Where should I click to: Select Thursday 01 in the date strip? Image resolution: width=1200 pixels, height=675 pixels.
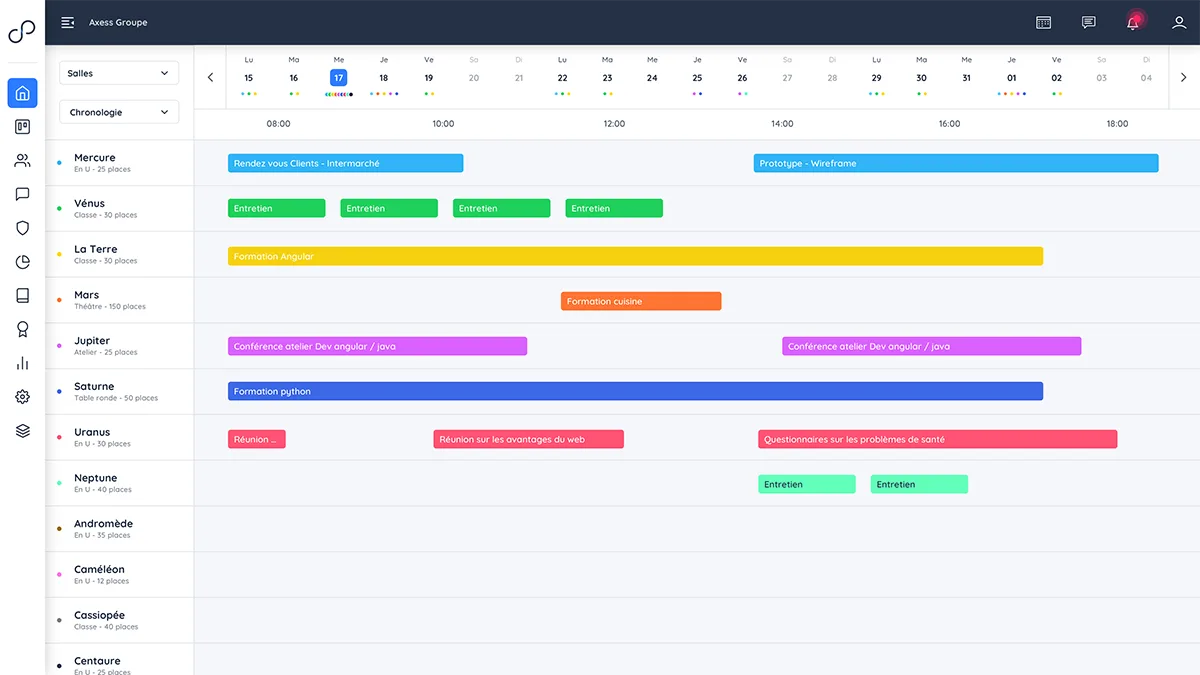click(x=1012, y=76)
